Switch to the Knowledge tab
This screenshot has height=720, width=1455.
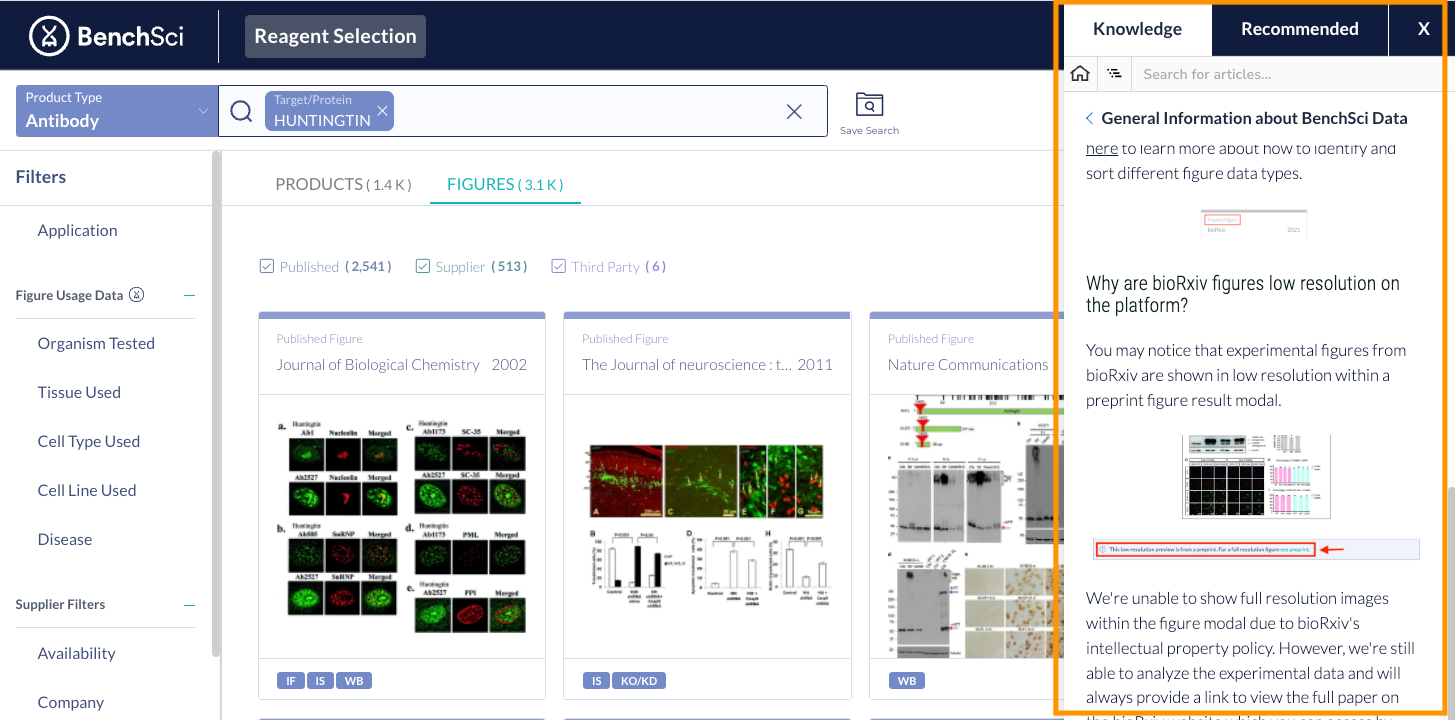click(1137, 30)
